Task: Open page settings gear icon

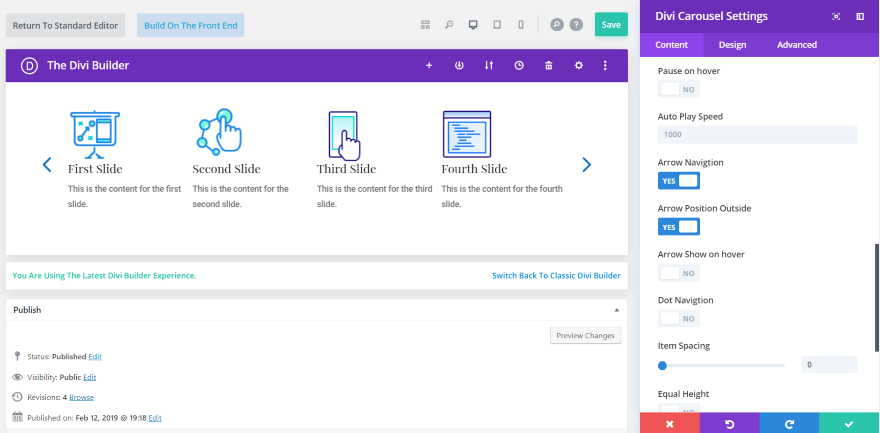Action: (x=579, y=66)
